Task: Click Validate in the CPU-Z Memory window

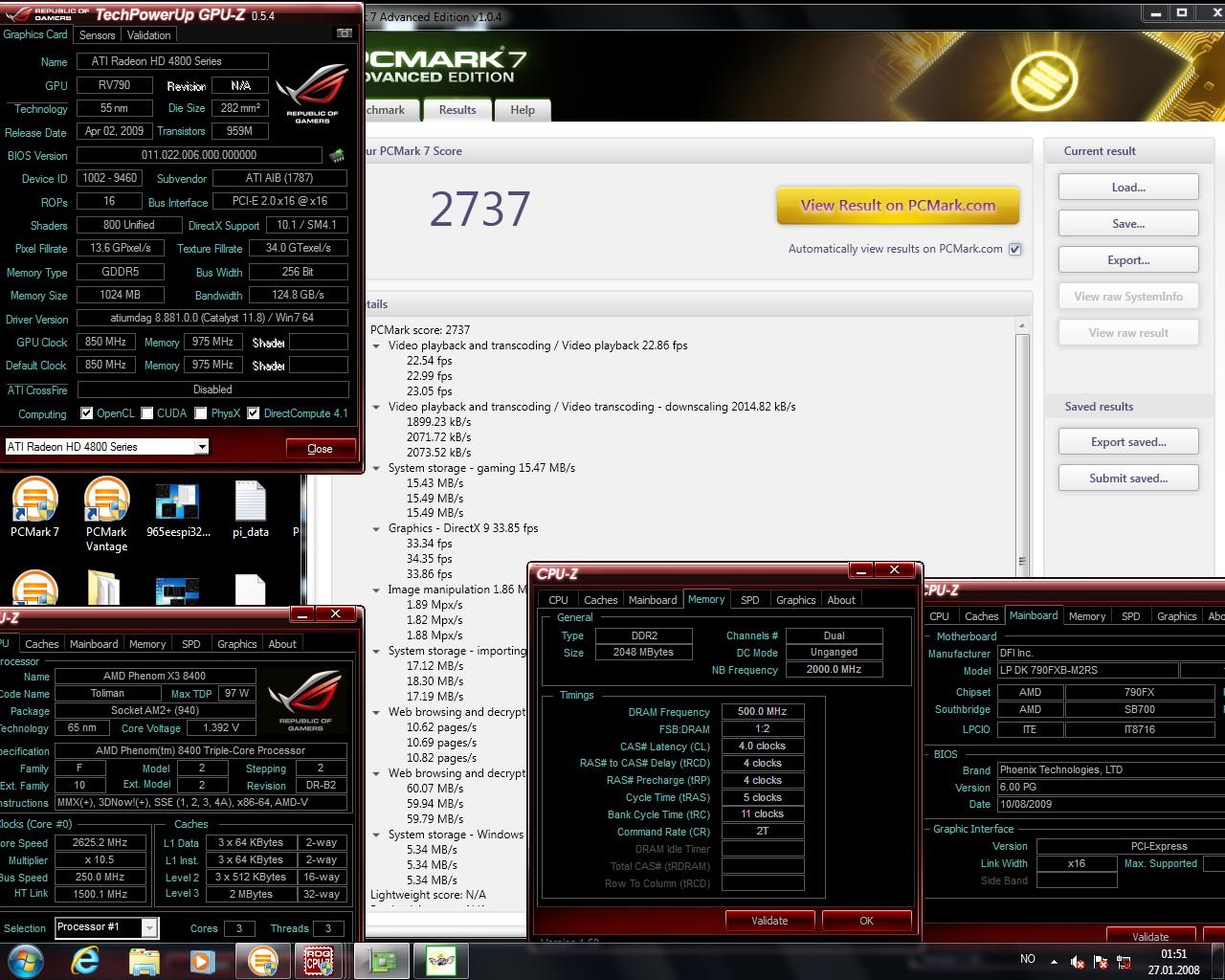Action: (x=769, y=921)
